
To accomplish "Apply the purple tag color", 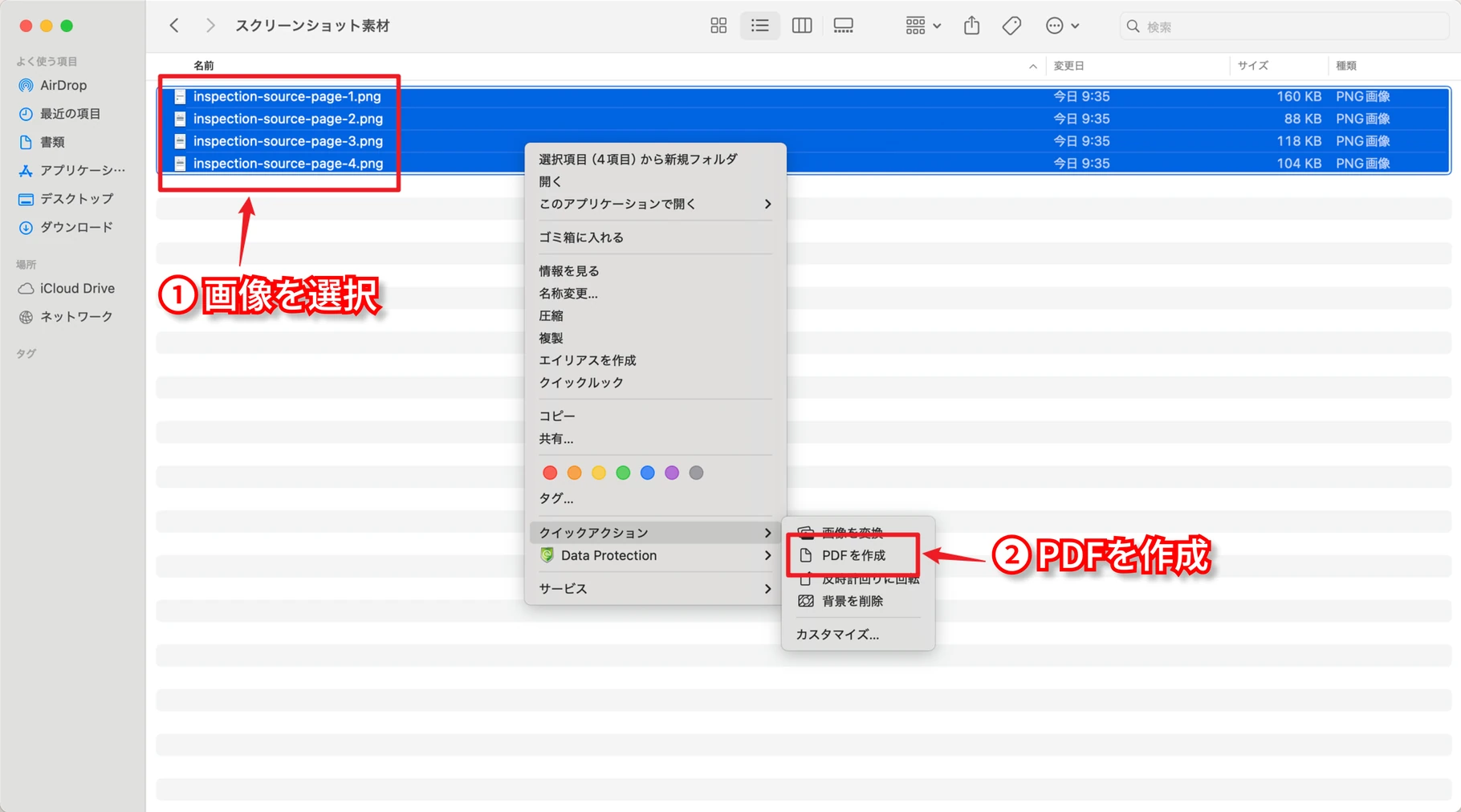I will [672, 473].
